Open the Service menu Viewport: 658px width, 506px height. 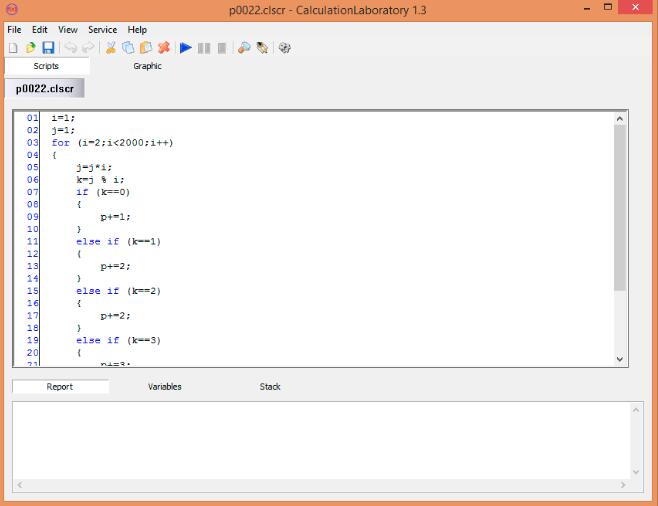point(102,30)
